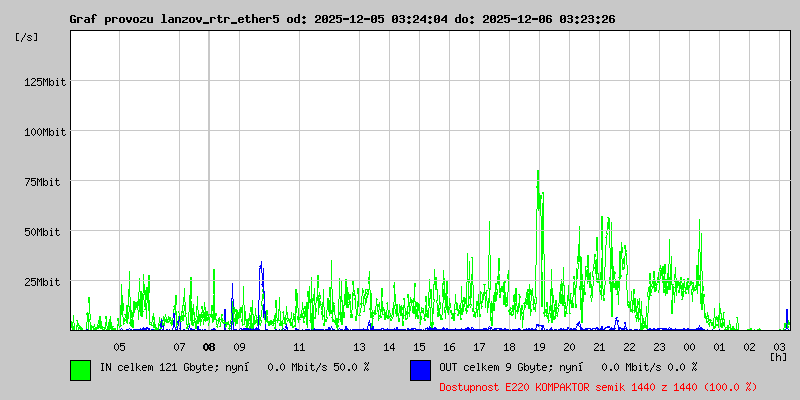Select the 05 hour axis label
The image size is (800, 400).
(x=119, y=347)
